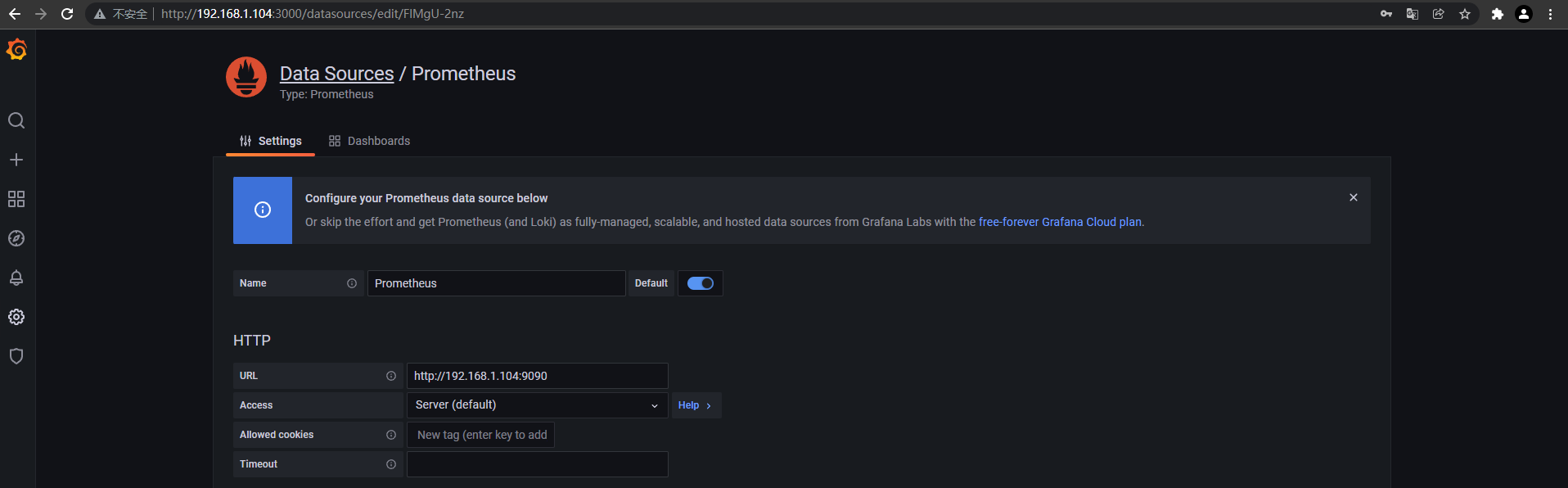The width and height of the screenshot is (1568, 488).
Task: Go back in browser history
Action: click(15, 14)
